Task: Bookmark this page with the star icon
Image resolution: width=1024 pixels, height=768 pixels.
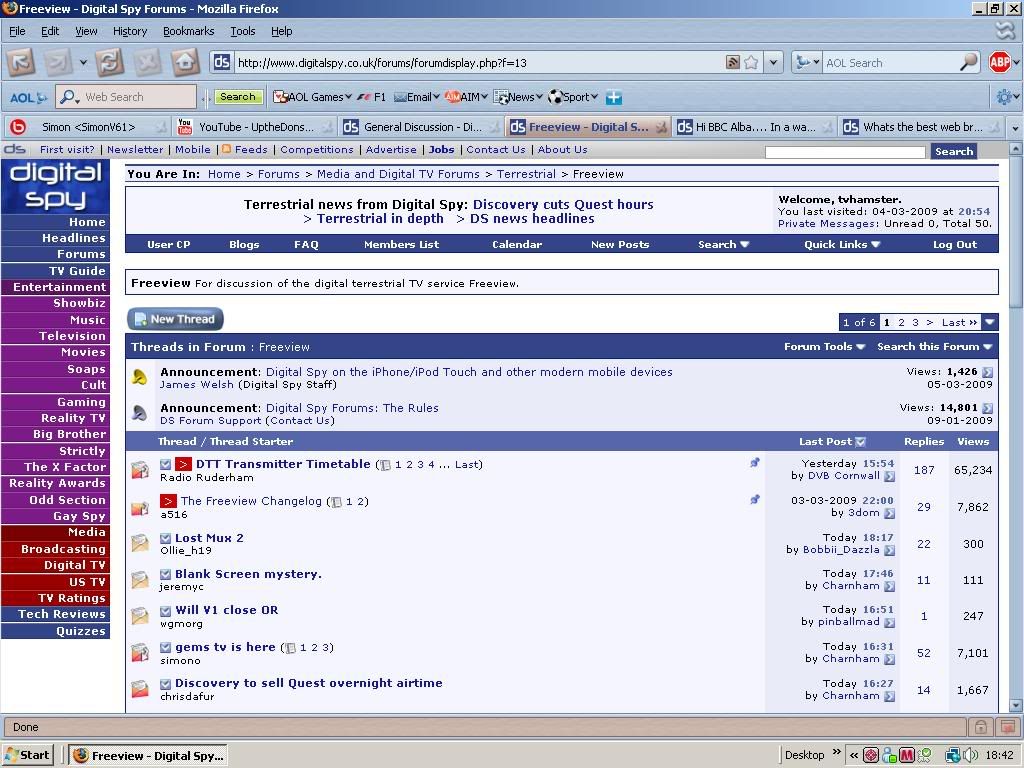Action: [x=751, y=63]
